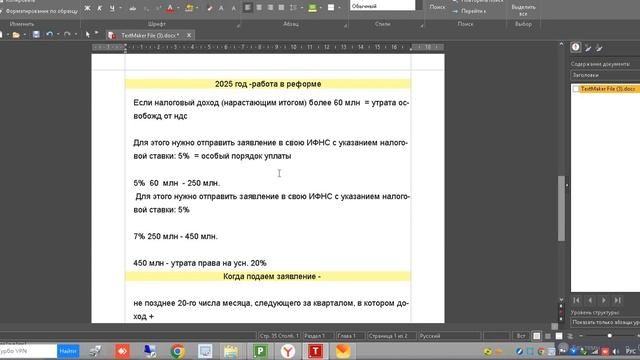Align paragraph left

pyautogui.click(x=248, y=7)
